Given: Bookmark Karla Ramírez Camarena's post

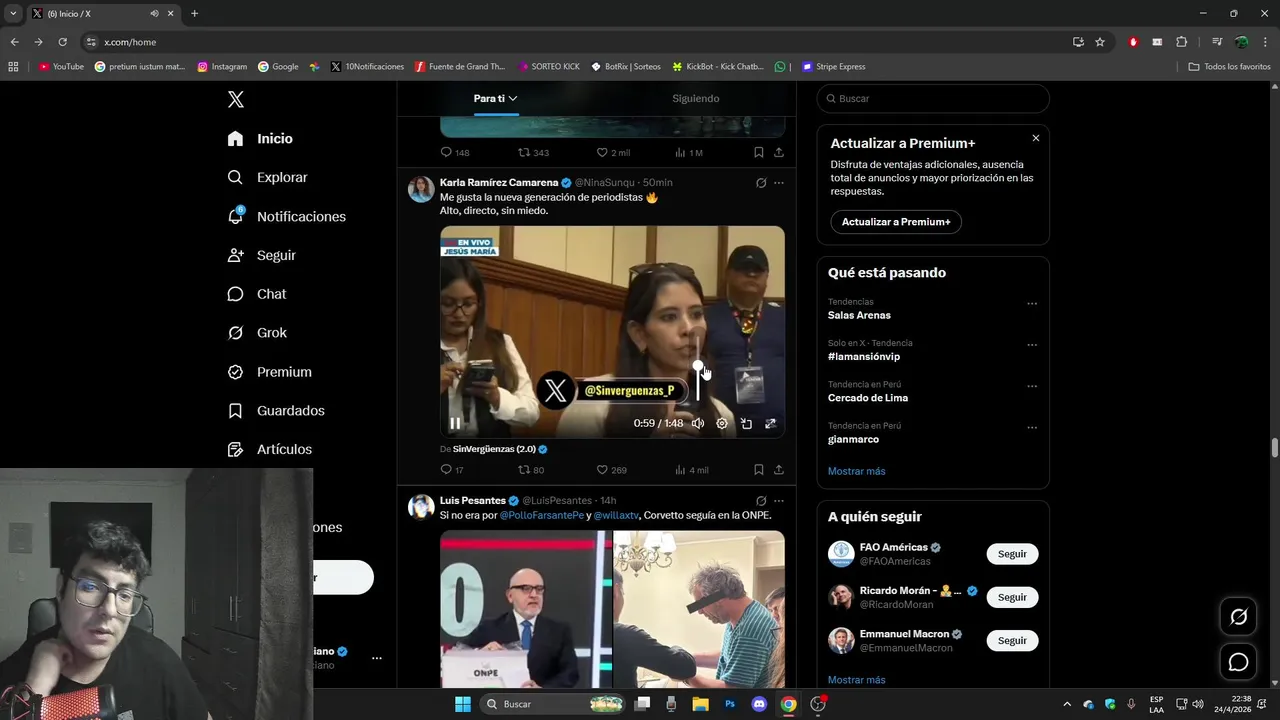Looking at the screenshot, I should [758, 470].
